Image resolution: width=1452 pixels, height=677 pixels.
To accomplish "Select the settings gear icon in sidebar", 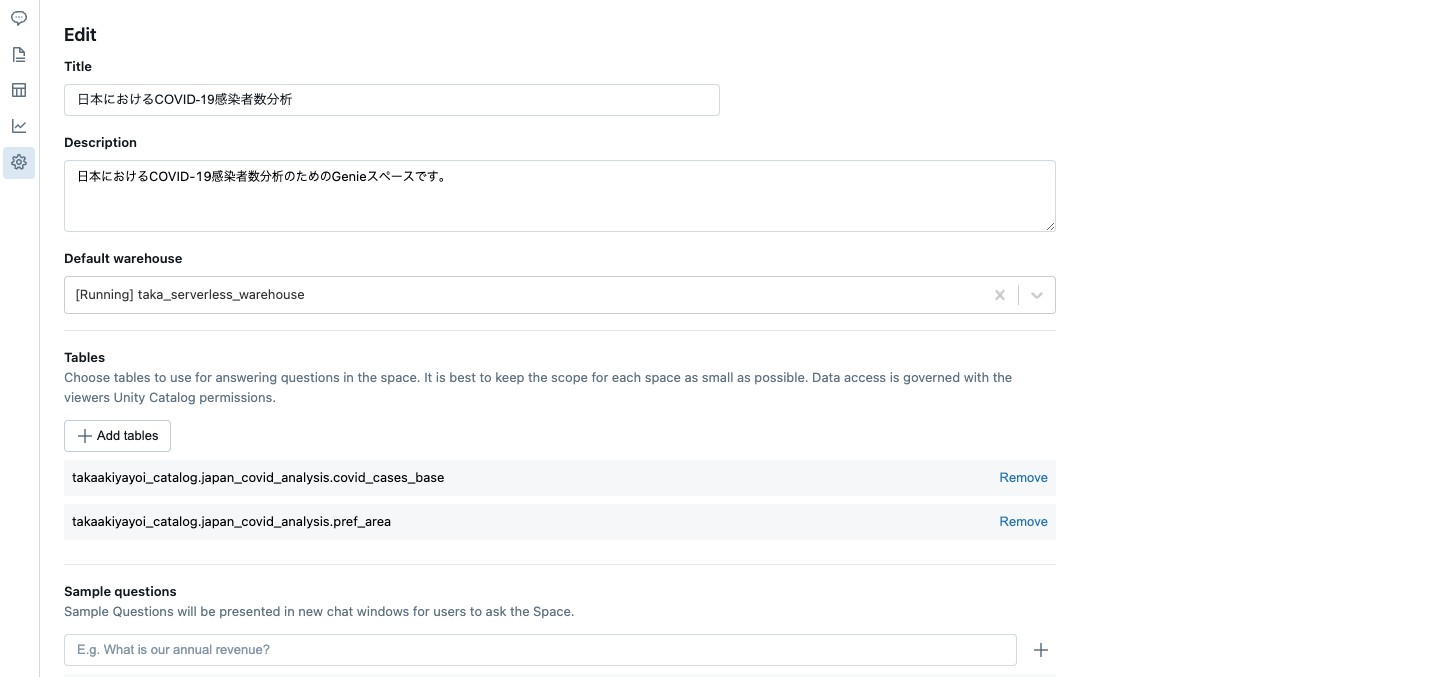I will click(x=18, y=162).
